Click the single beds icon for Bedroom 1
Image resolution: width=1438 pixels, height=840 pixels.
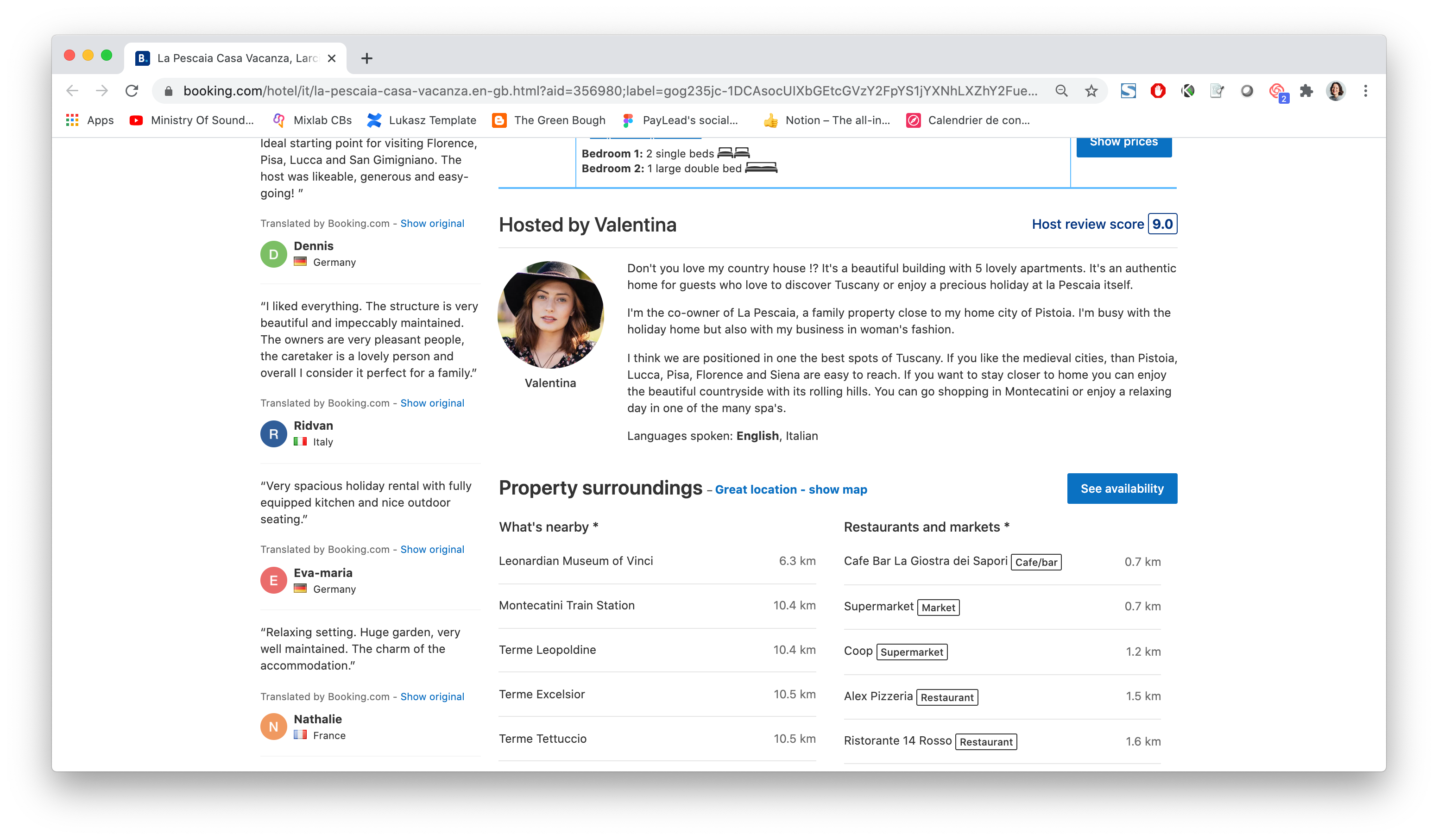733,153
